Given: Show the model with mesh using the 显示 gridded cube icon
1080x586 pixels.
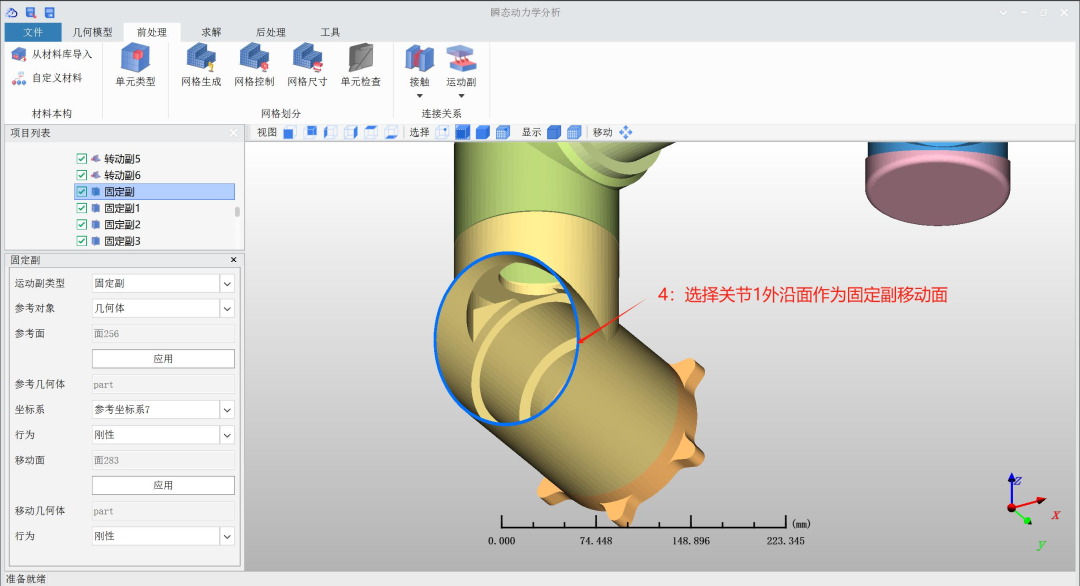Looking at the screenshot, I should 574,132.
